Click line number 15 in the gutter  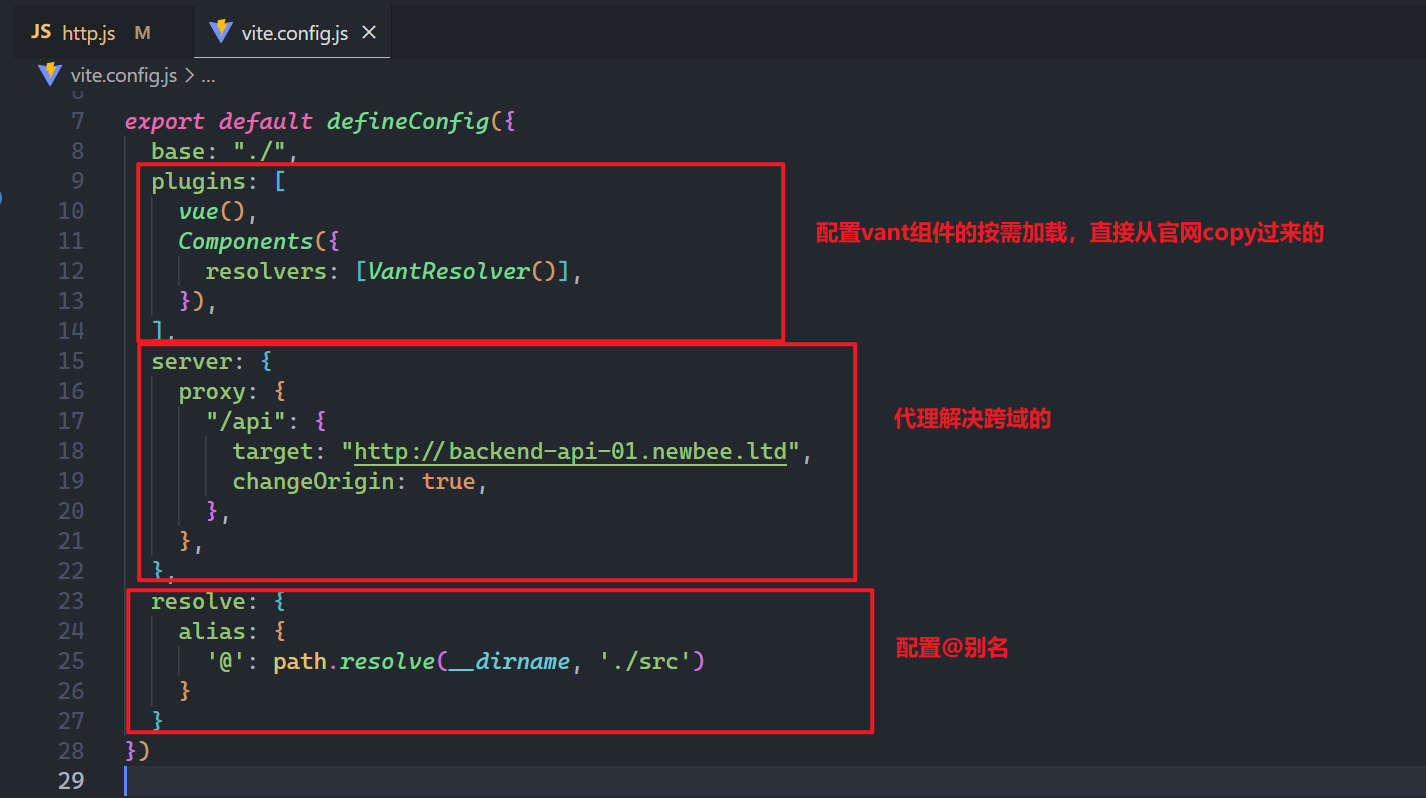coord(71,361)
